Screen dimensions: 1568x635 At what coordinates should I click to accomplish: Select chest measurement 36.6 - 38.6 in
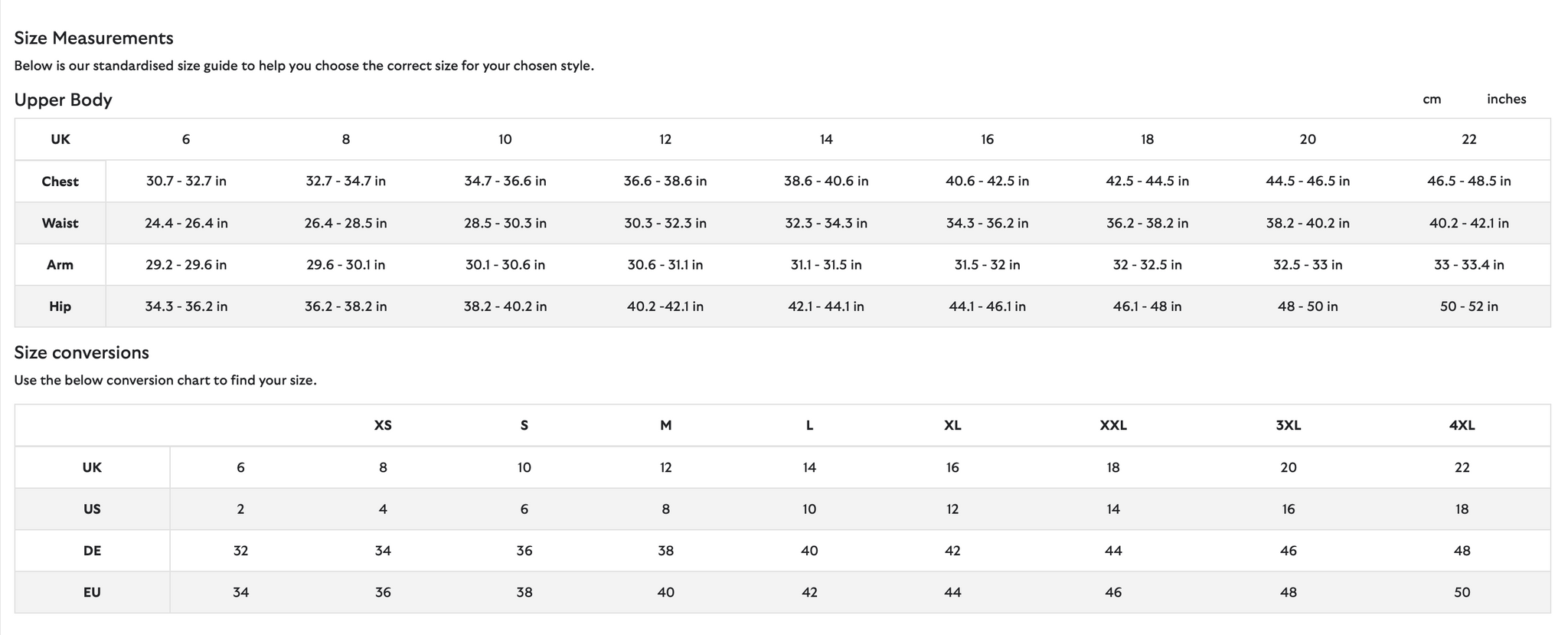click(665, 182)
